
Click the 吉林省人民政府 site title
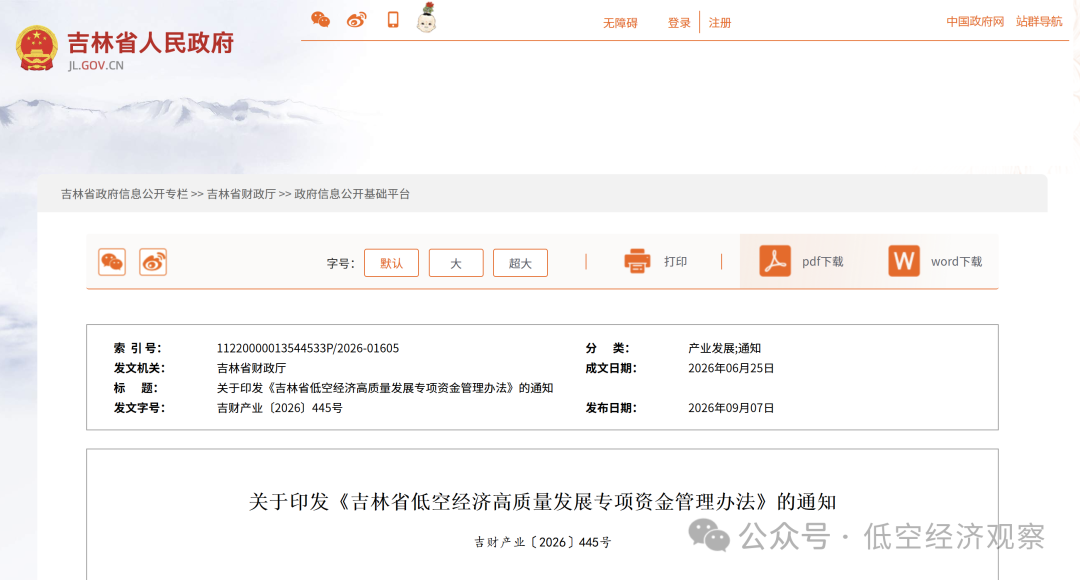coord(150,43)
